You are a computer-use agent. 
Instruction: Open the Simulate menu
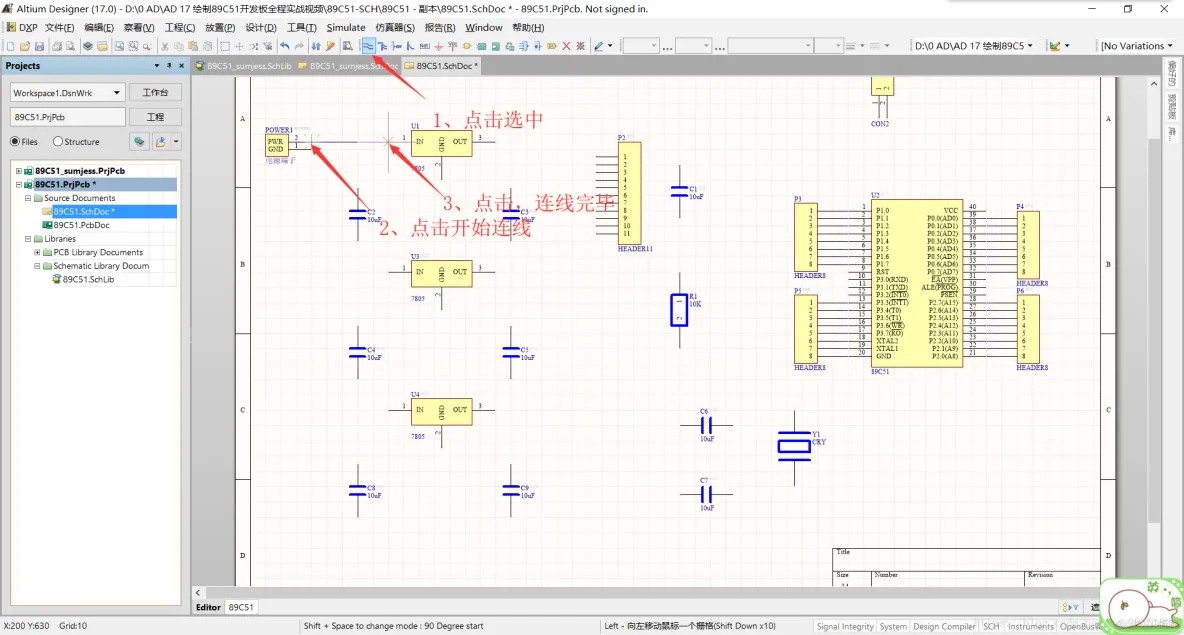[x=346, y=27]
